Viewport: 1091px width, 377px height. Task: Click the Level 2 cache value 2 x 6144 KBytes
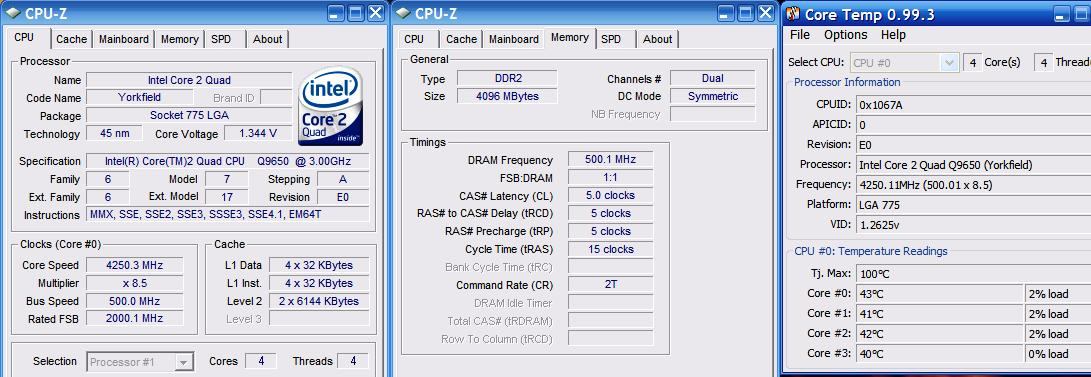click(x=319, y=301)
